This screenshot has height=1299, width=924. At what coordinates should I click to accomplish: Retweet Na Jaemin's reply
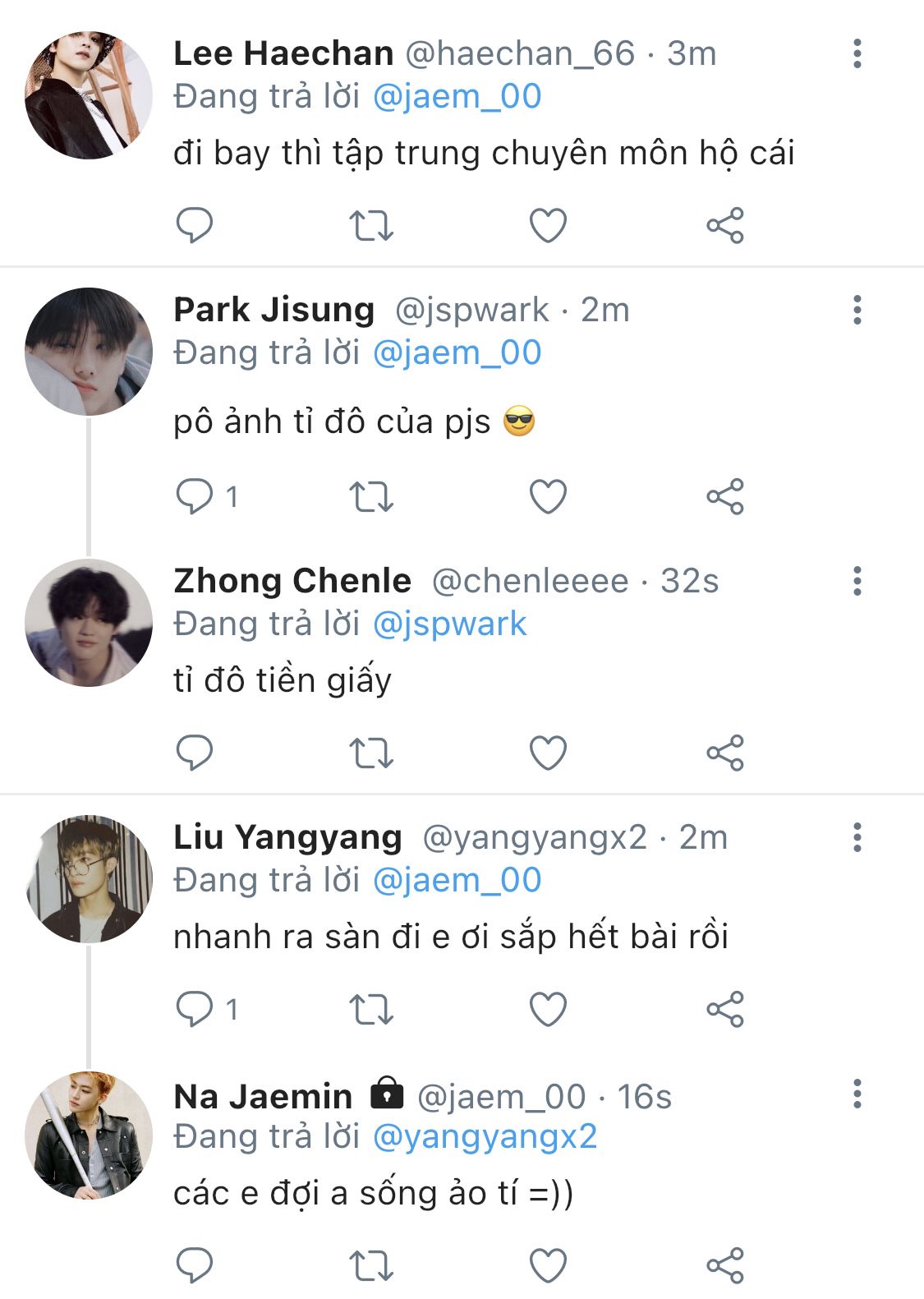pos(371,1265)
